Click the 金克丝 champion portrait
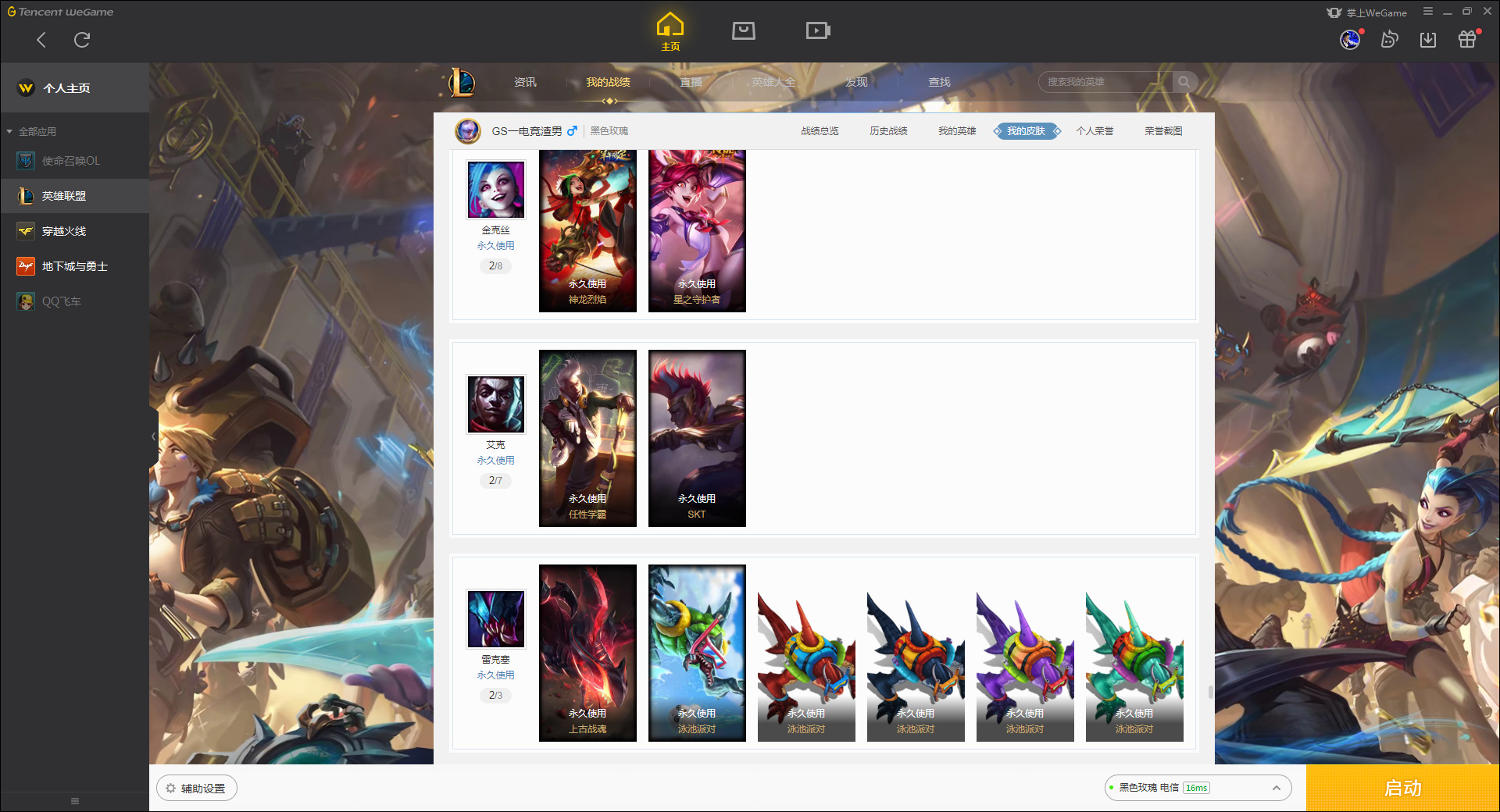This screenshot has height=812, width=1500. (496, 190)
